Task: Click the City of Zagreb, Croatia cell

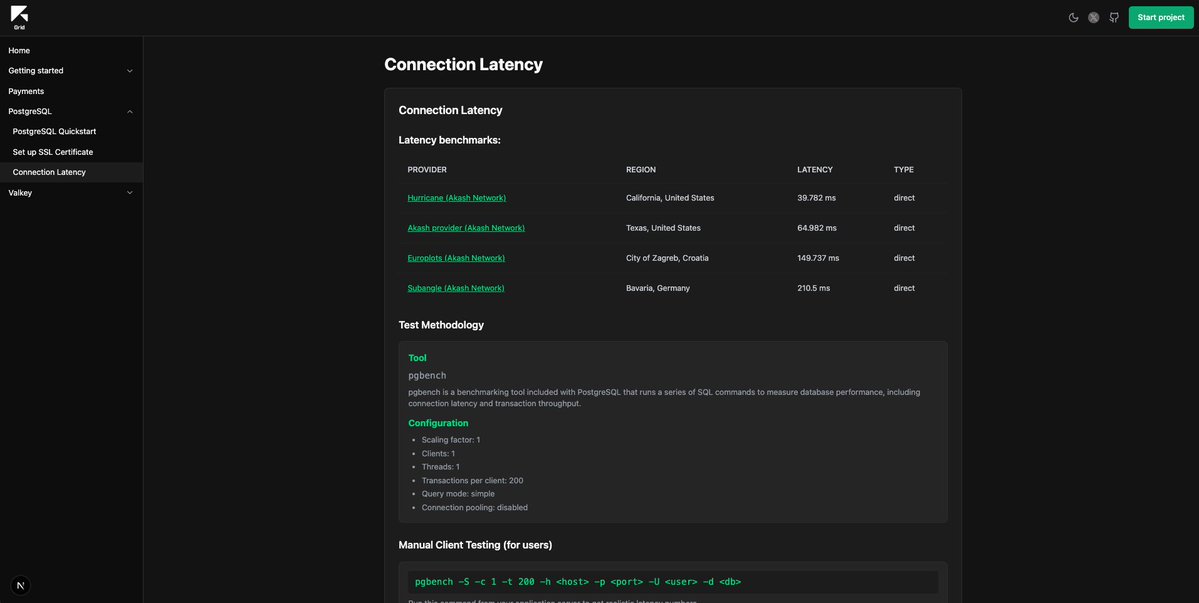Action: [x=667, y=258]
